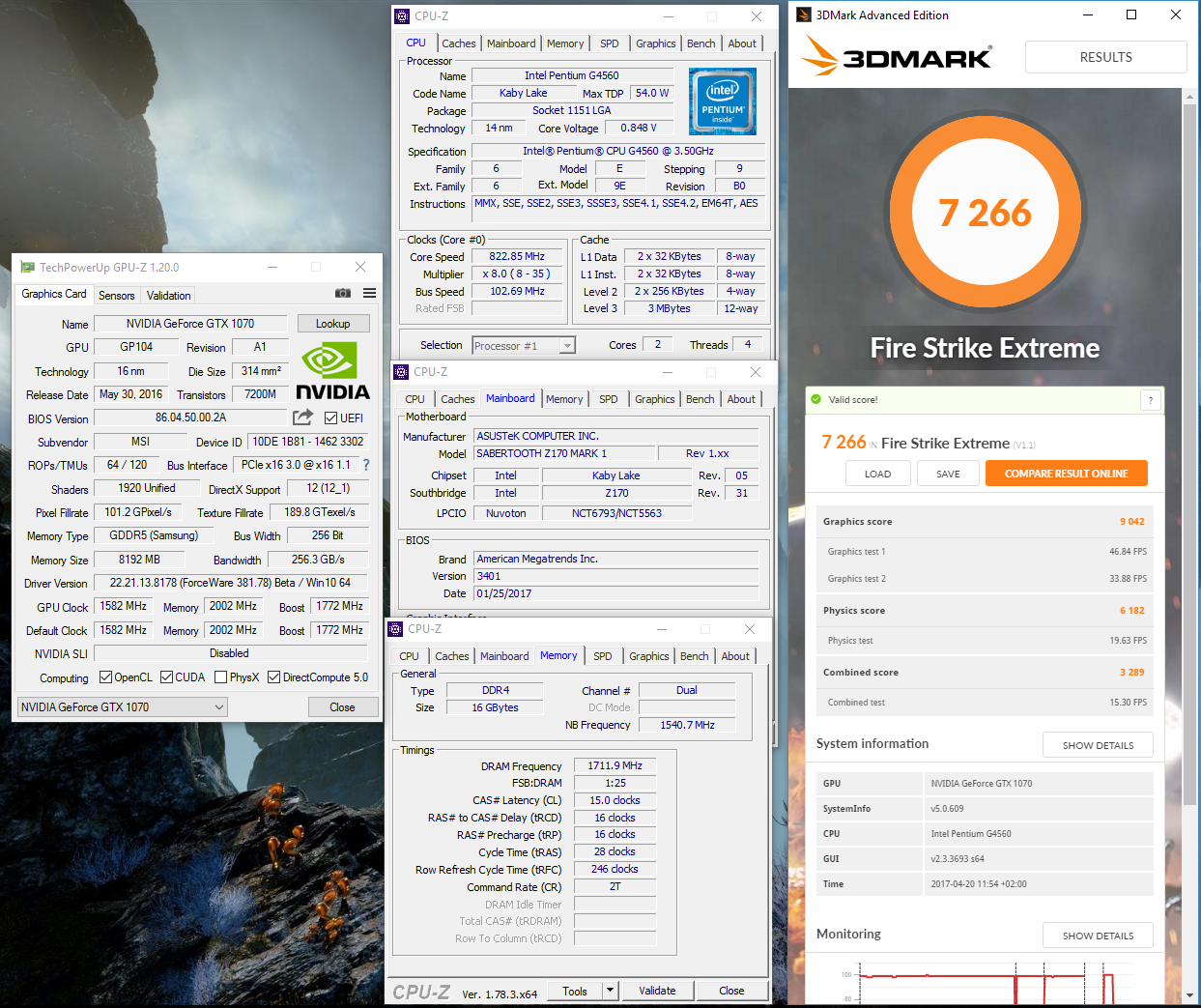Toggle the OpenCL checkbox
Image resolution: width=1201 pixels, height=1008 pixels.
[105, 677]
